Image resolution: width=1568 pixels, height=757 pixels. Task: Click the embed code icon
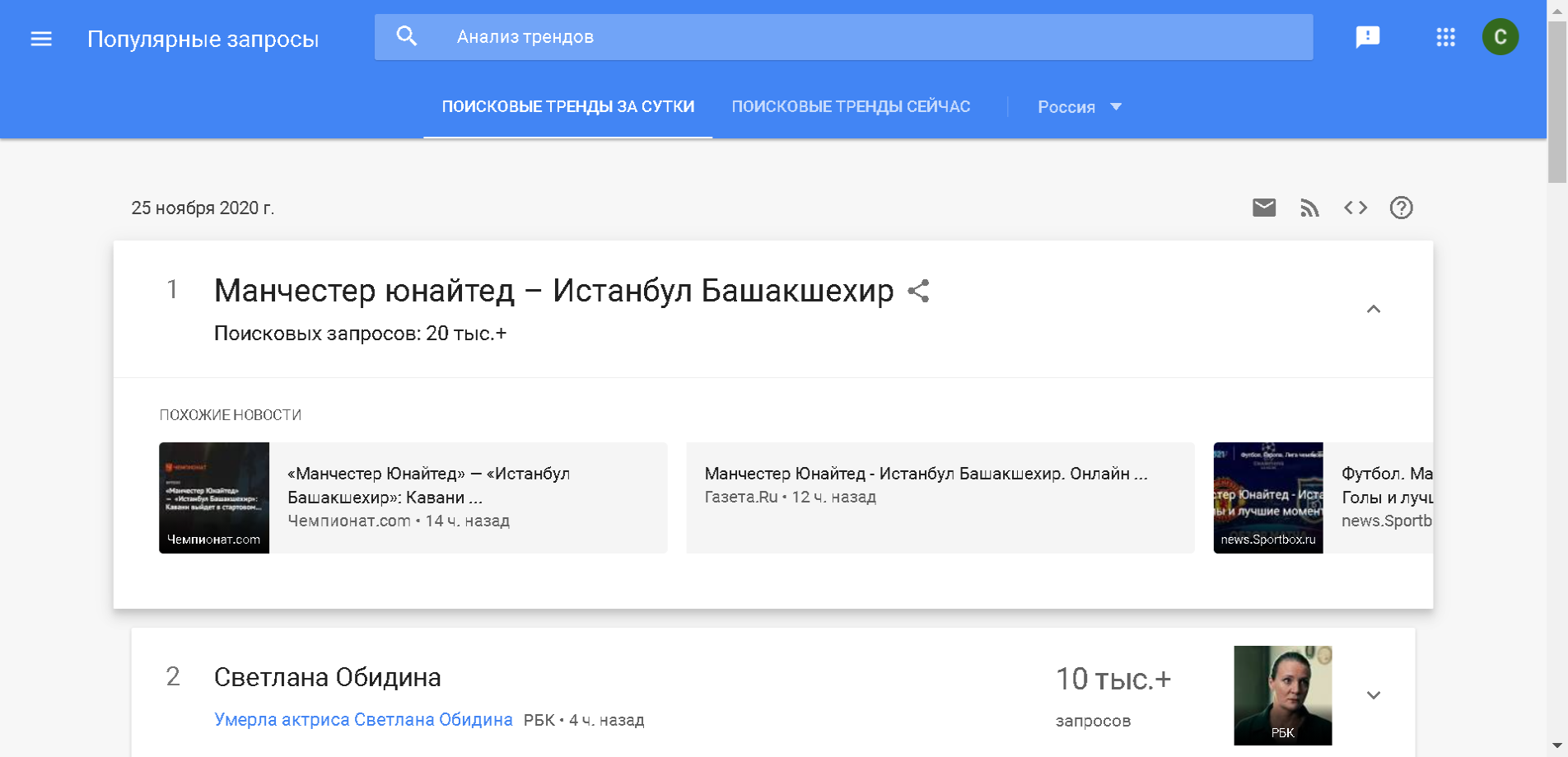coord(1356,208)
